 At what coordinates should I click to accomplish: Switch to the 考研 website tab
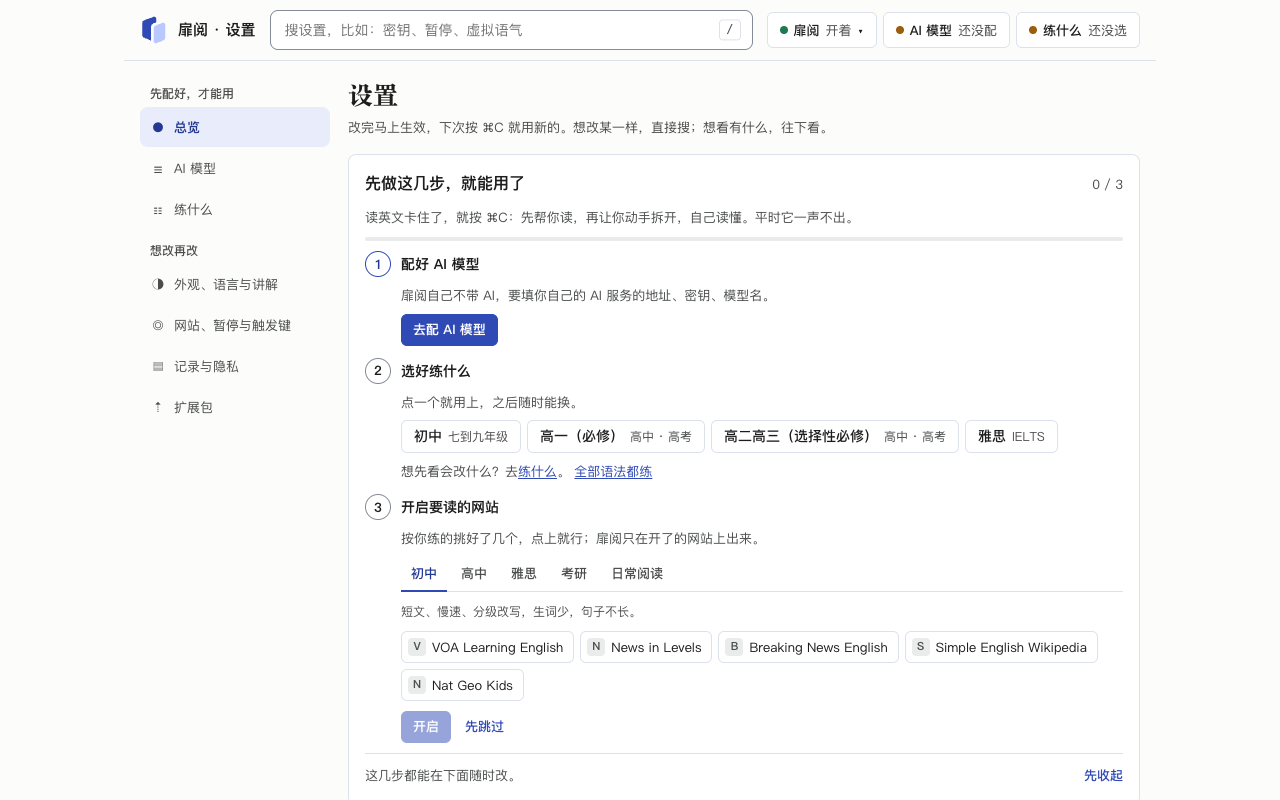[x=574, y=574]
